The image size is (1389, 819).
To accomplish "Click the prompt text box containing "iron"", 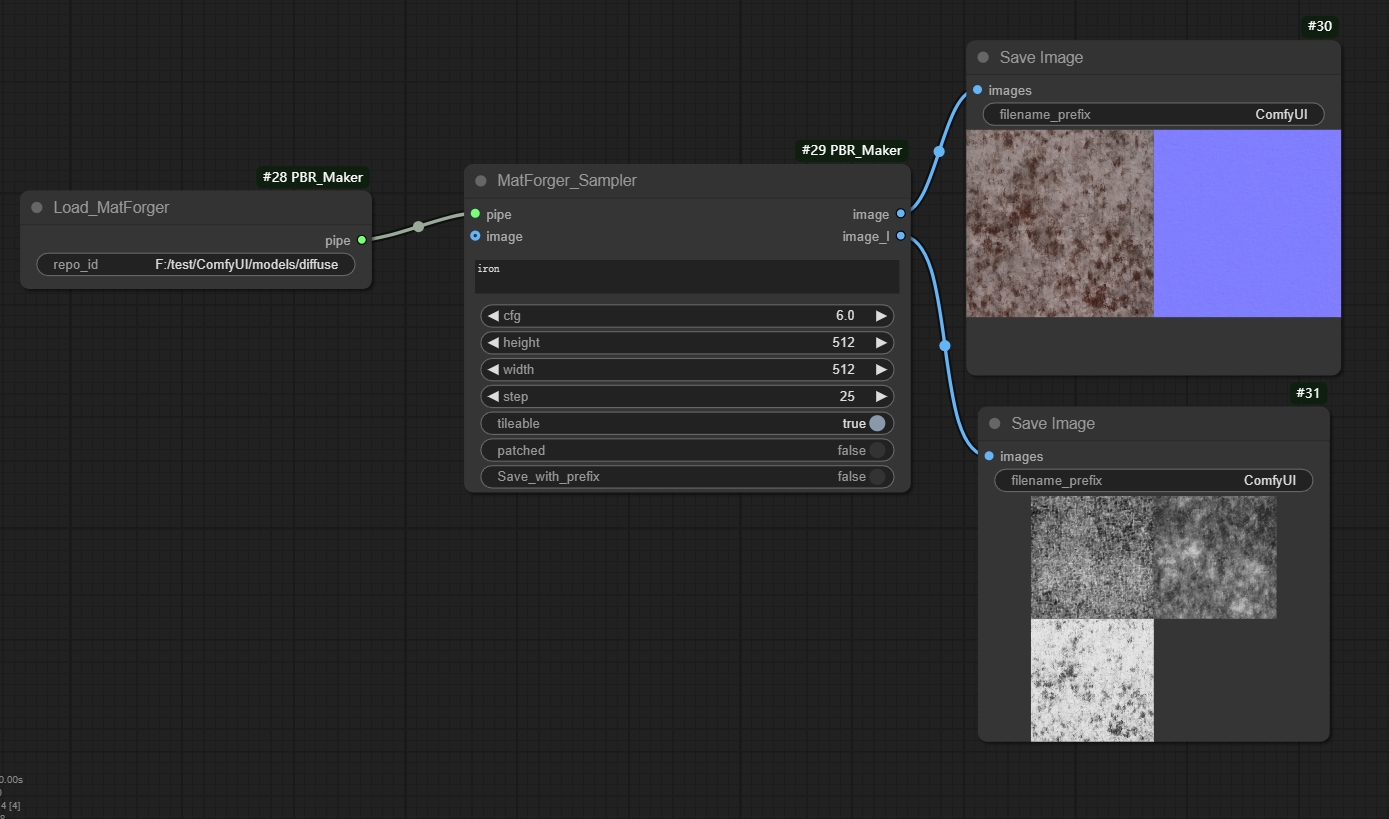I will click(x=687, y=277).
